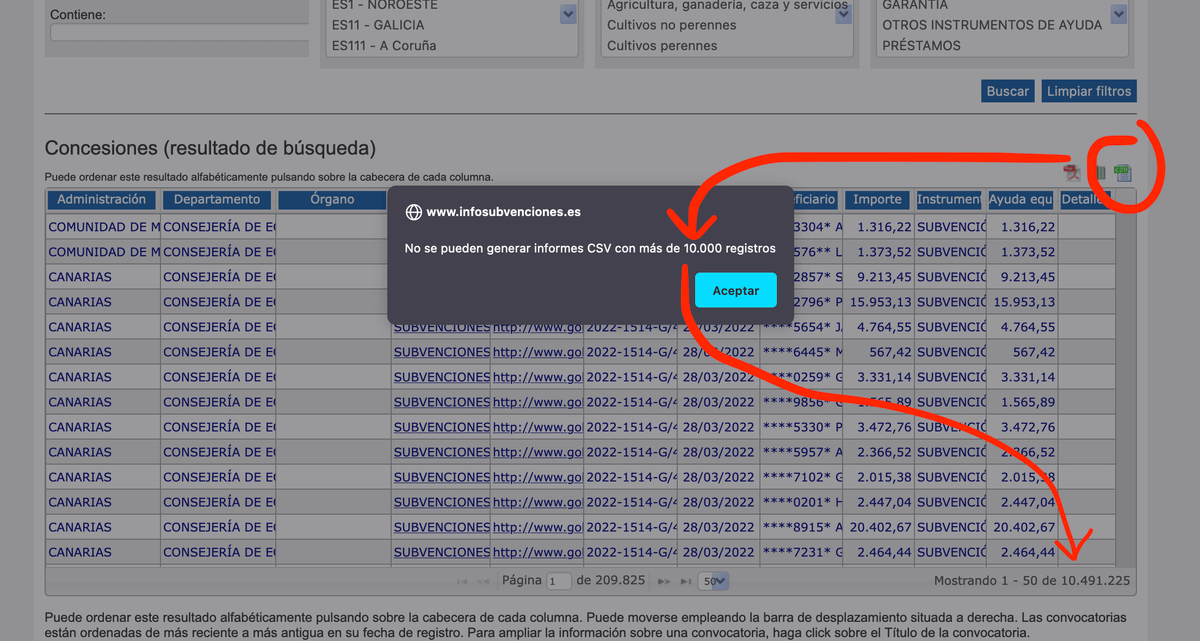Export results as PDF icon

[x=1071, y=173]
